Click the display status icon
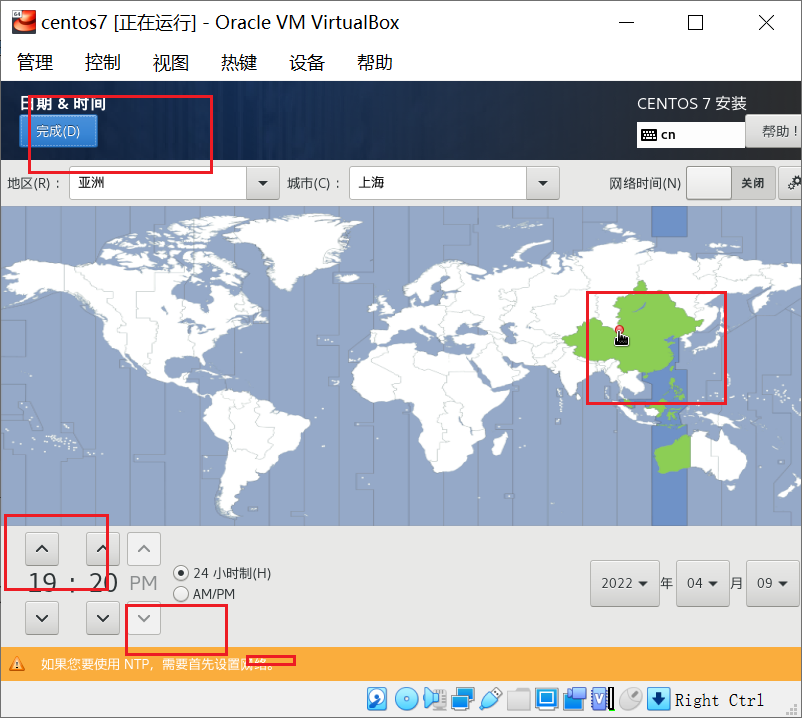Screen dimensions: 802x718 coord(546,699)
